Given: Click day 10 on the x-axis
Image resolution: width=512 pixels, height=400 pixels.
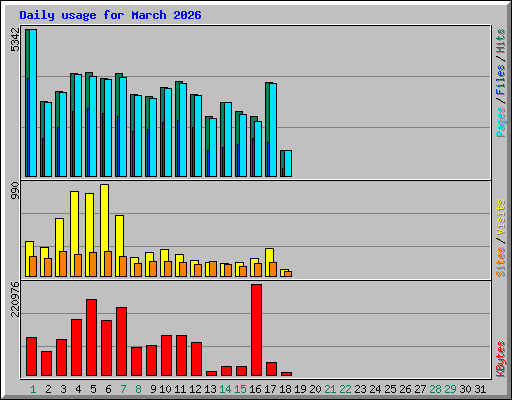Looking at the screenshot, I should coord(165,389).
